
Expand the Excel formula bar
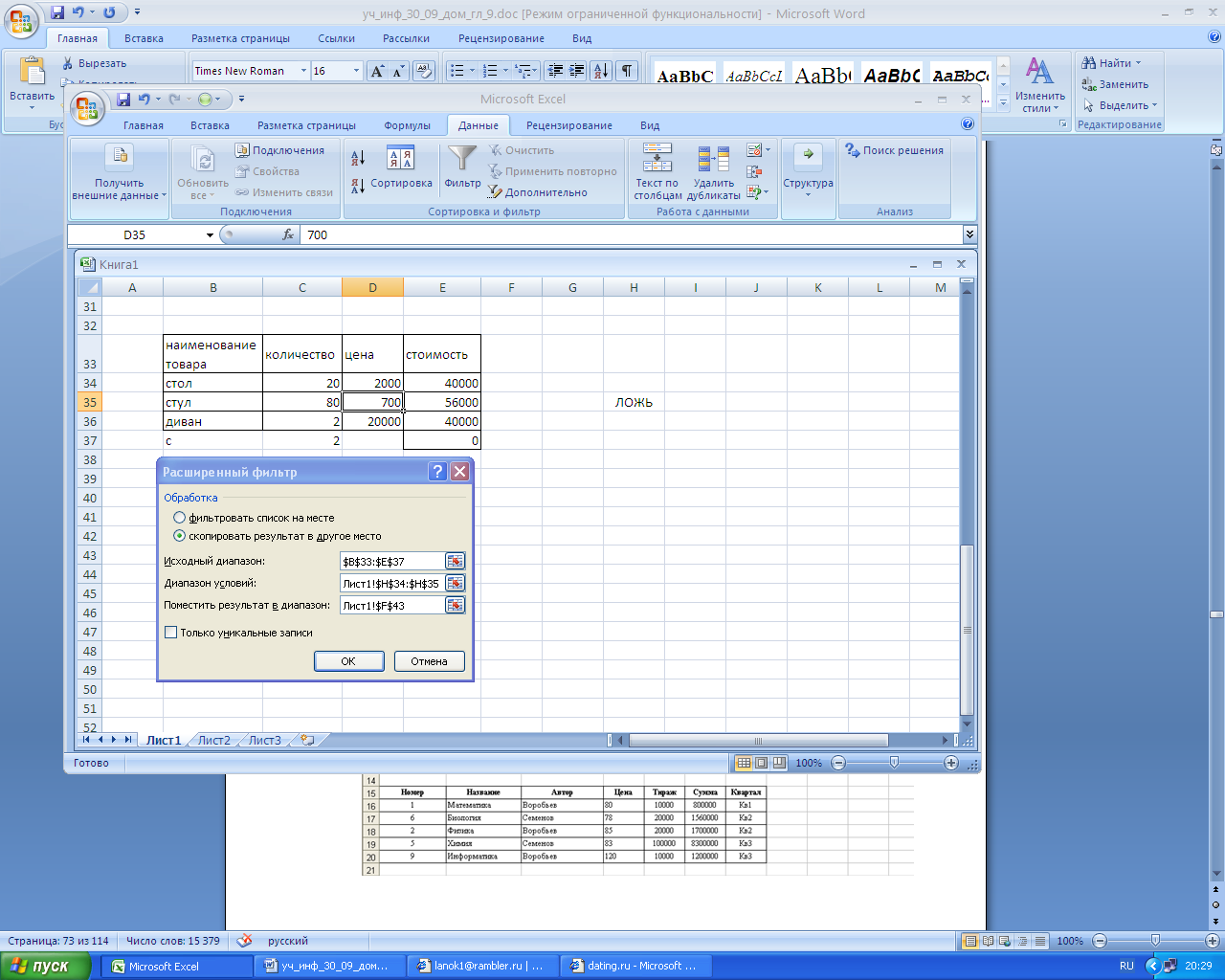point(969,234)
